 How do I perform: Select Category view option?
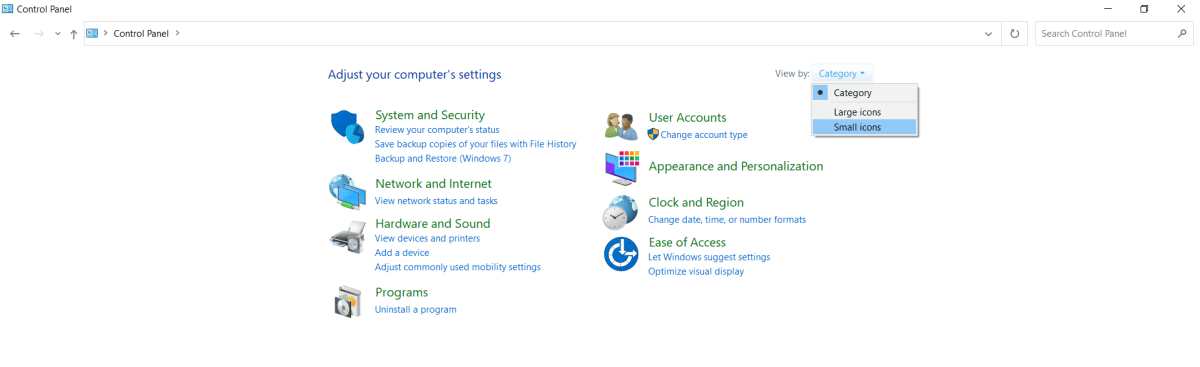[864, 92]
